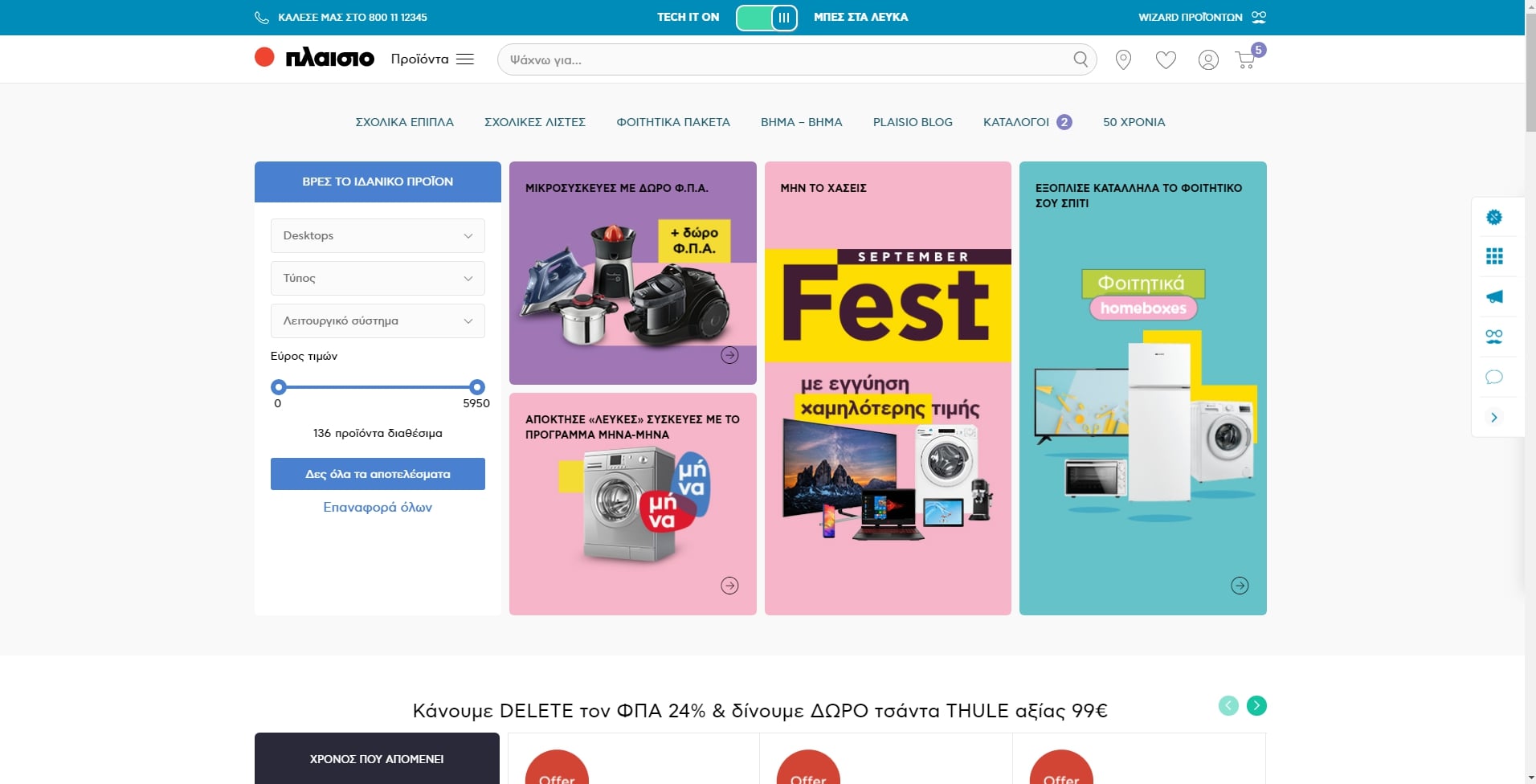1536x784 pixels.
Task: Open ΣΧΟΛΙΚΑ ΕΠΙΠΛΑ menu item
Action: 405,122
